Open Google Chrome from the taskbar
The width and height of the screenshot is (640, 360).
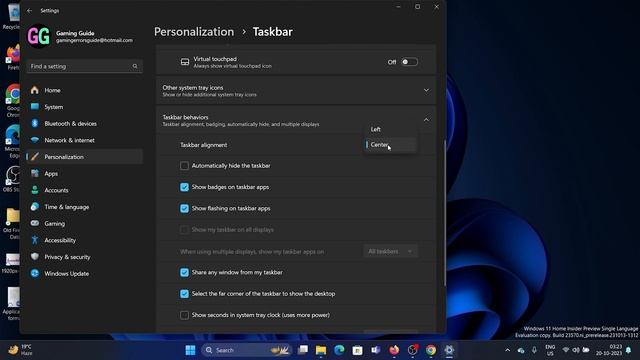(431, 350)
